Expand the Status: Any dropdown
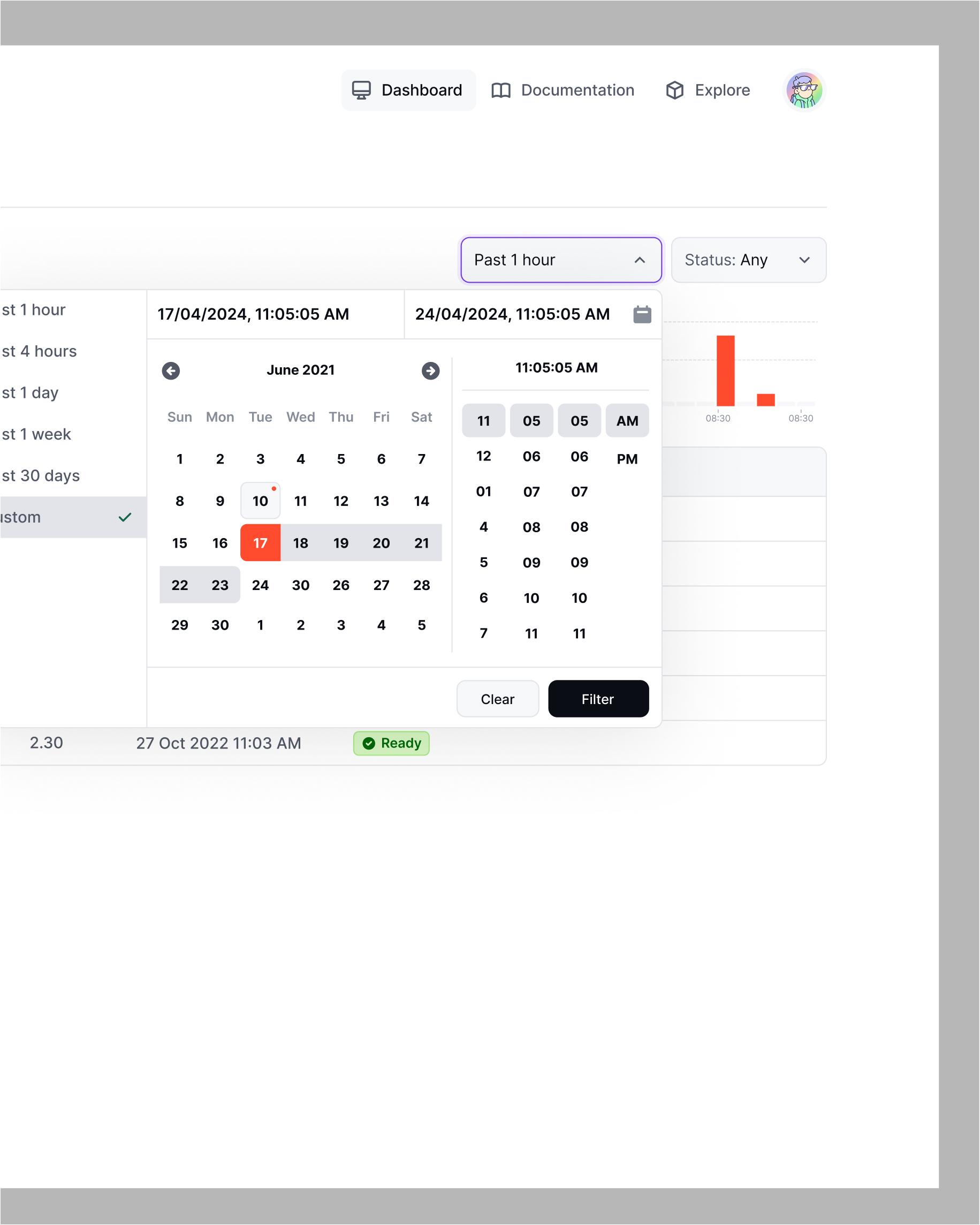Screen dimensions: 980x1225 tap(748, 260)
